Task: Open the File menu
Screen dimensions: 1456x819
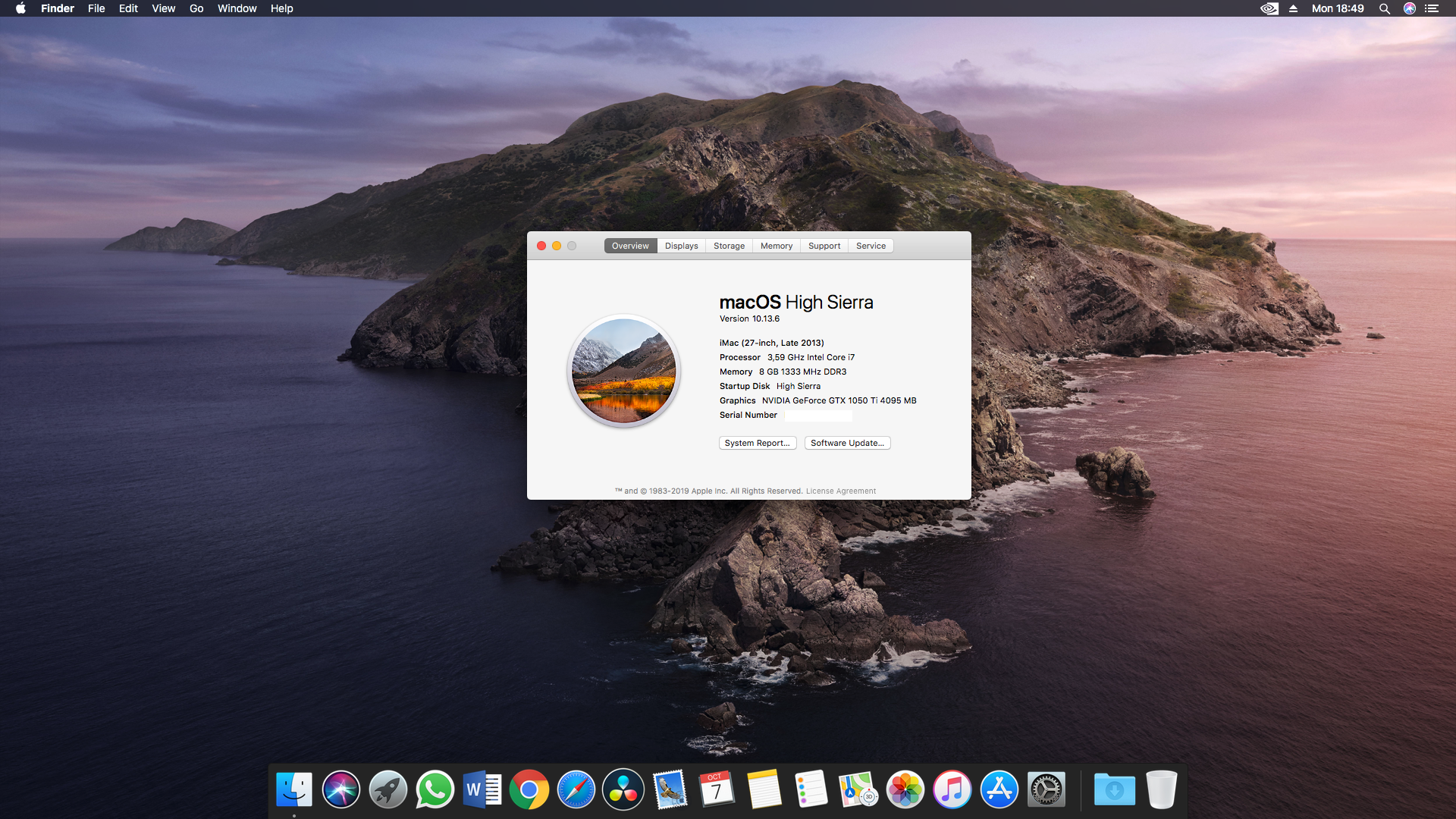Action: pos(96,8)
